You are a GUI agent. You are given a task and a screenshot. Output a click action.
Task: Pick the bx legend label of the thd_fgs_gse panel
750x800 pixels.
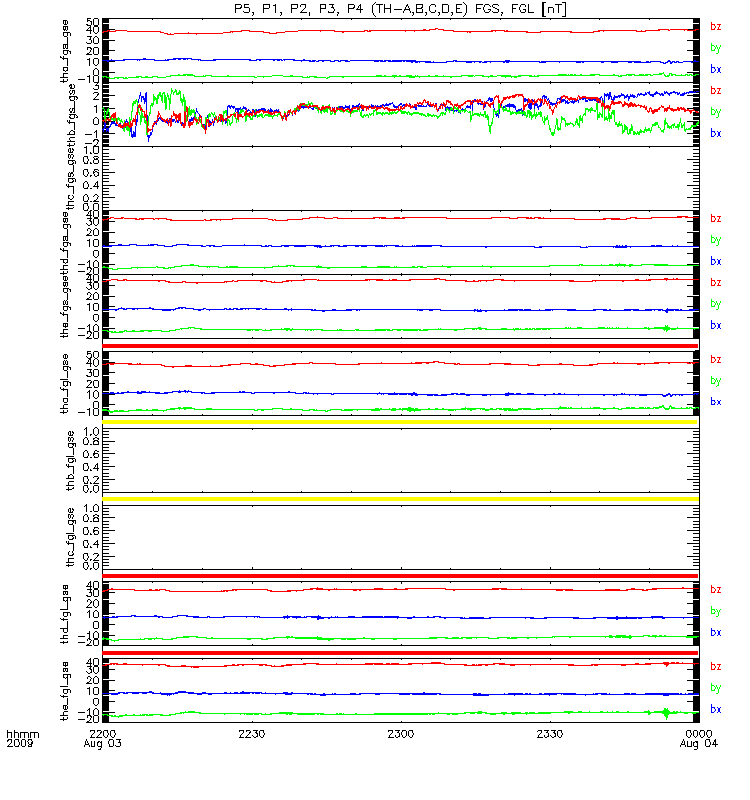click(x=715, y=262)
